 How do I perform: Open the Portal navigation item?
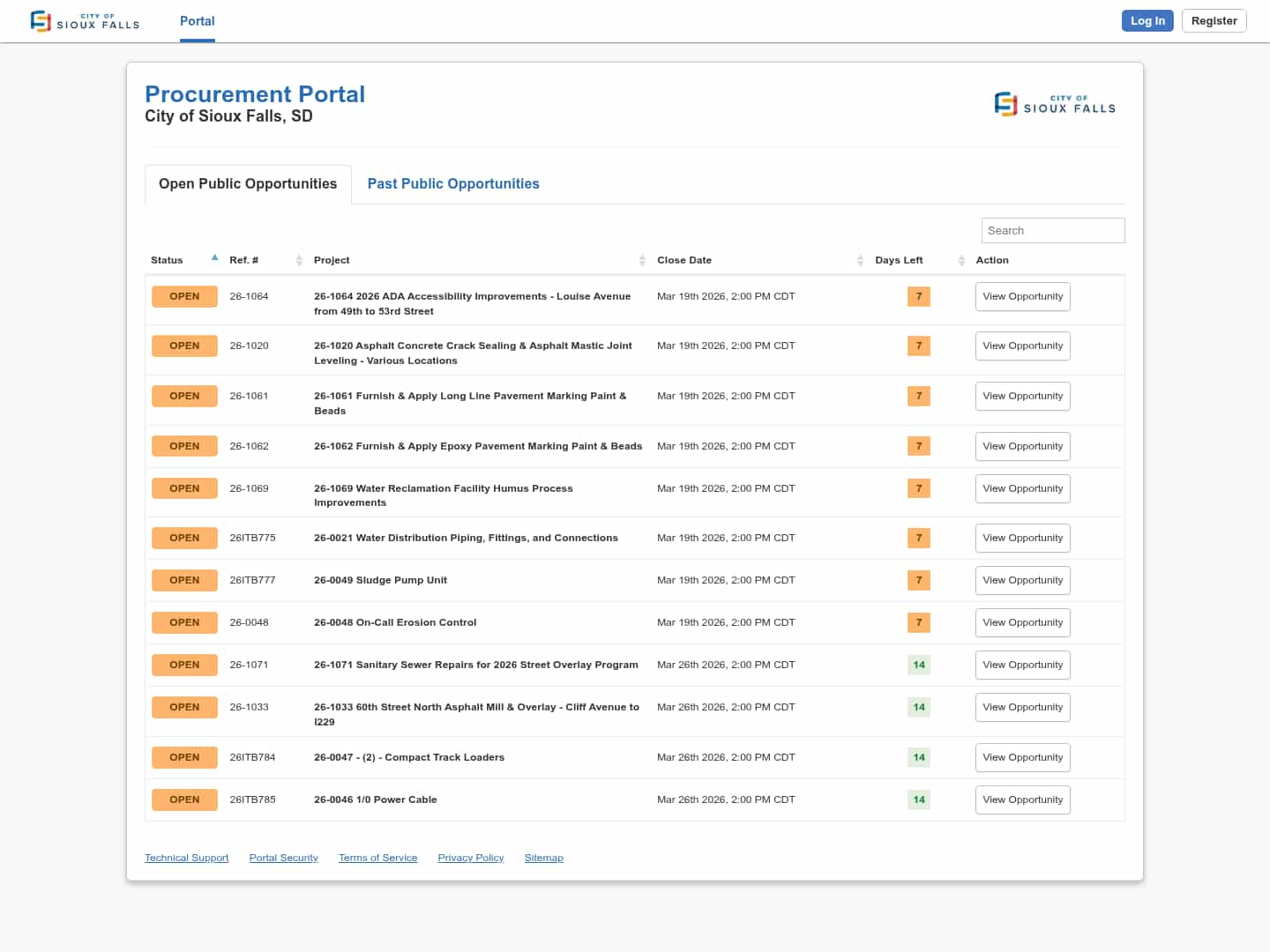197,21
